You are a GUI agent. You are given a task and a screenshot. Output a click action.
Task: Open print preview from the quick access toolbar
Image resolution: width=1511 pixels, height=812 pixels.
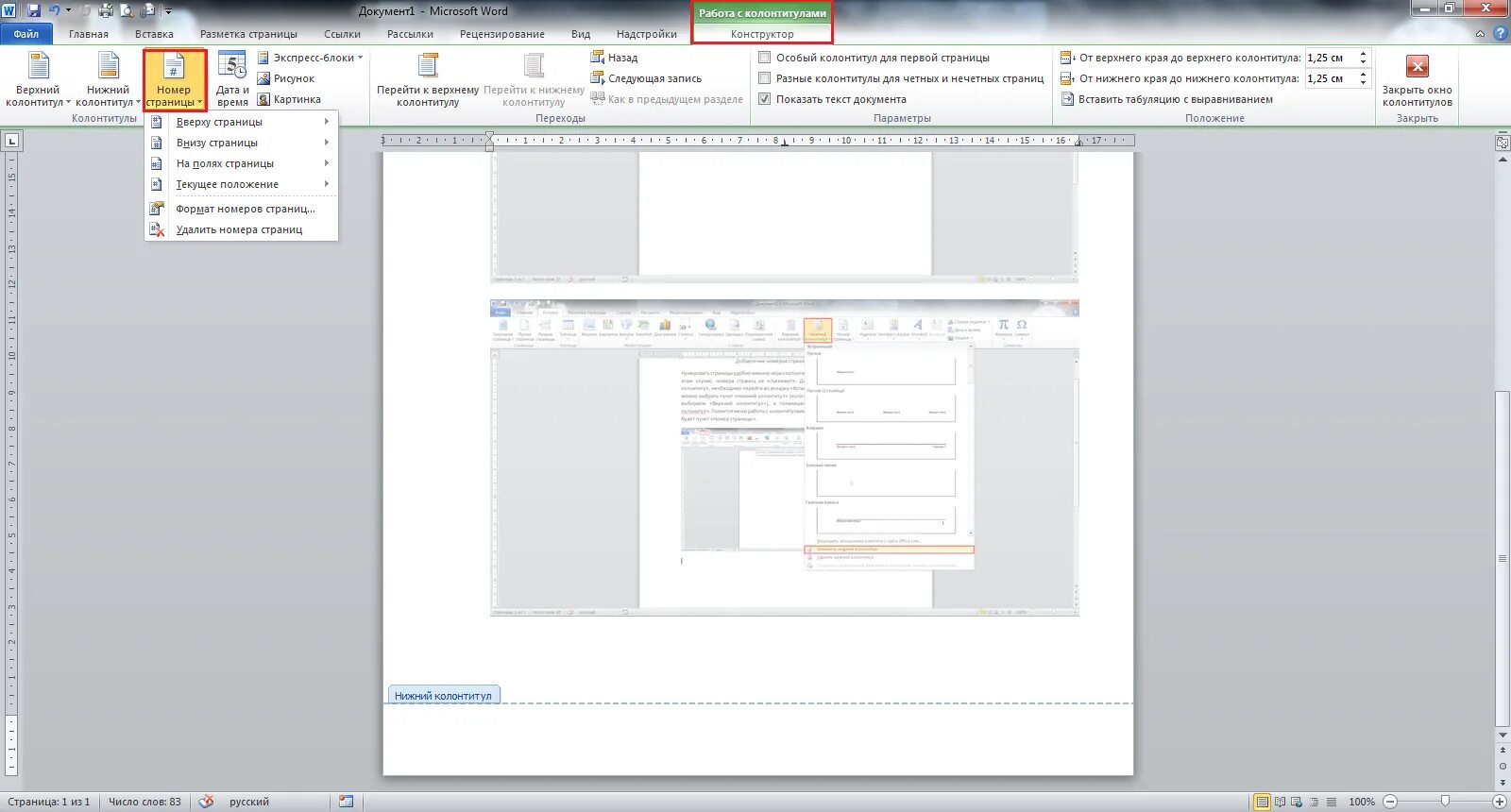[x=127, y=11]
